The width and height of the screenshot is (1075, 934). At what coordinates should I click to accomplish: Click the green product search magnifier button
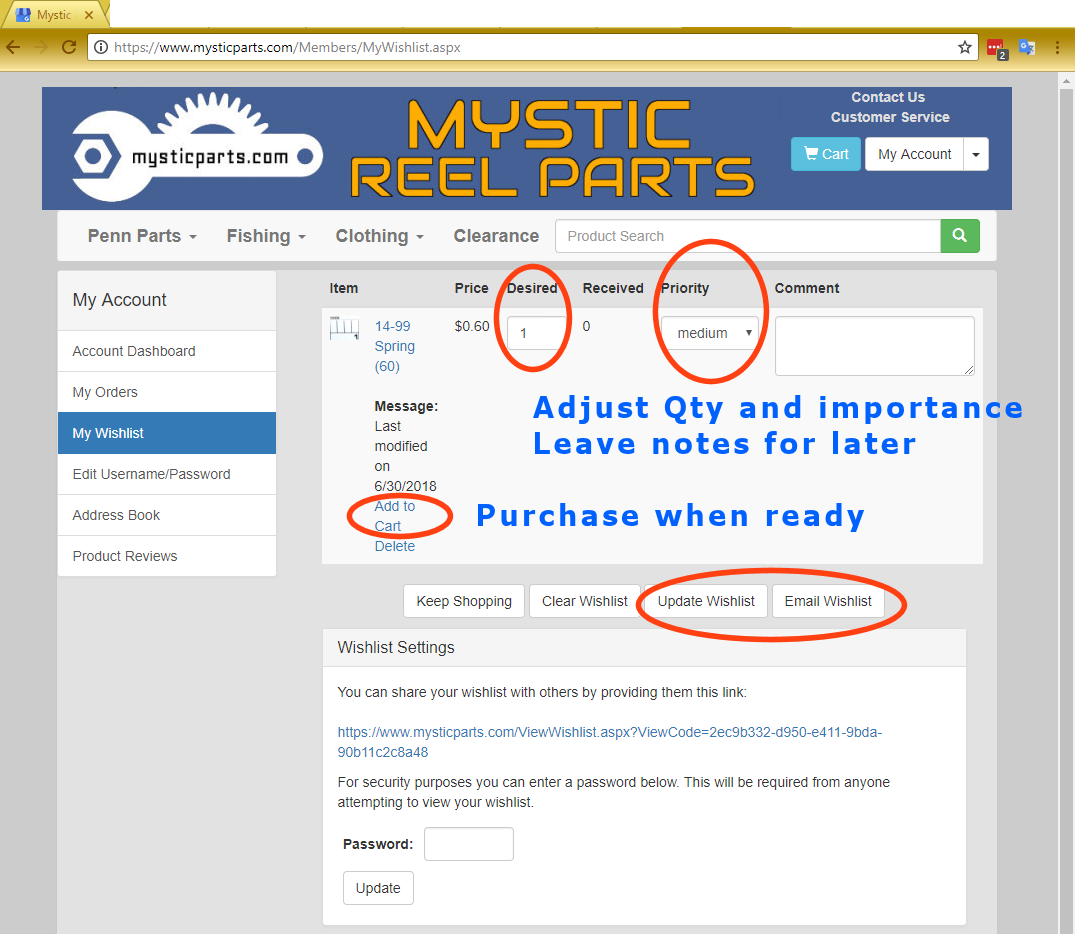(959, 236)
